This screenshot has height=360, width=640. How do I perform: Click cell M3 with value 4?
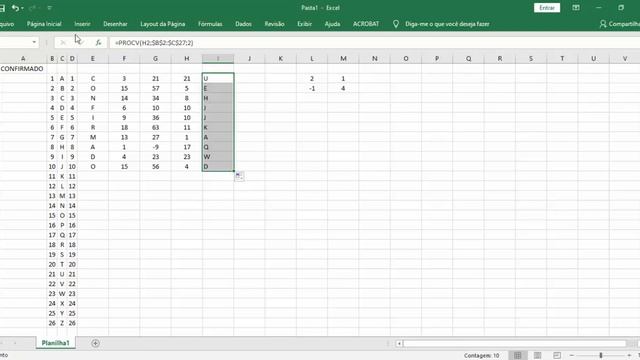point(343,88)
